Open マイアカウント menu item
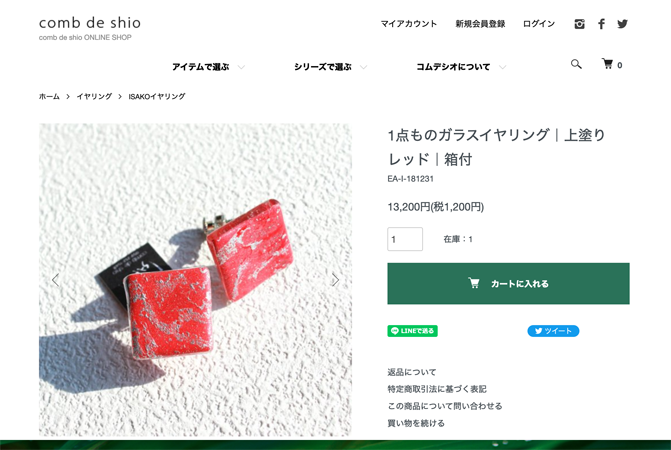The height and width of the screenshot is (450, 671). (409, 24)
